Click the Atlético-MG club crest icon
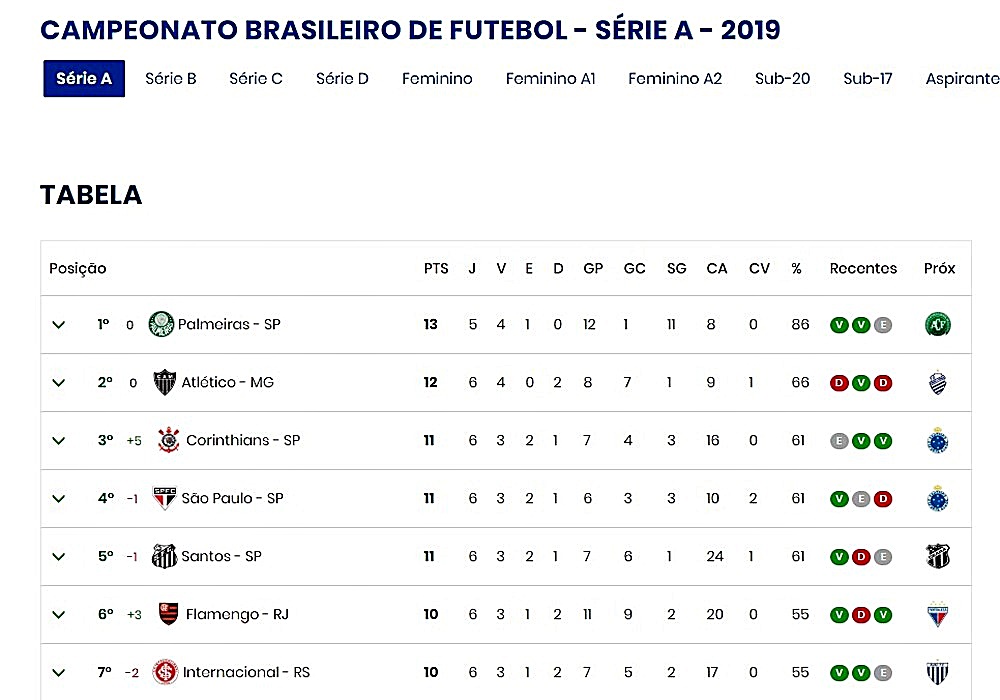 point(165,382)
